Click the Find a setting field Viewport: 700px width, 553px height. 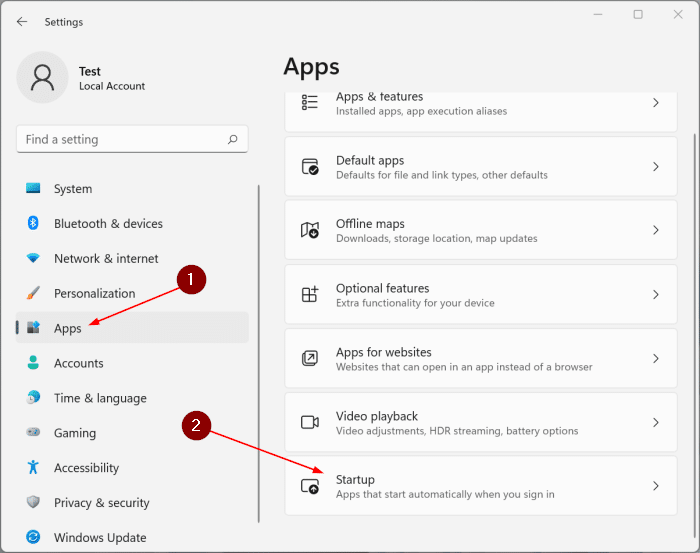point(132,139)
